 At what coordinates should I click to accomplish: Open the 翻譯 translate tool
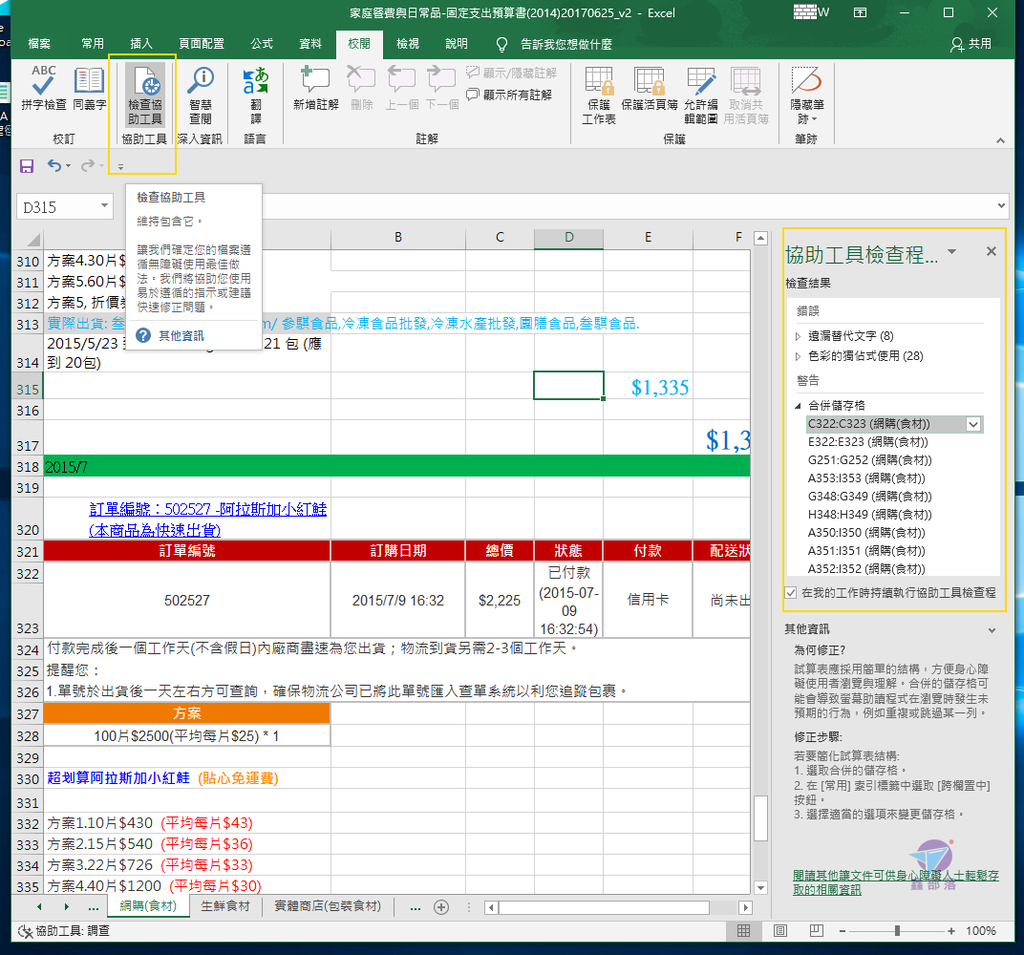(255, 95)
